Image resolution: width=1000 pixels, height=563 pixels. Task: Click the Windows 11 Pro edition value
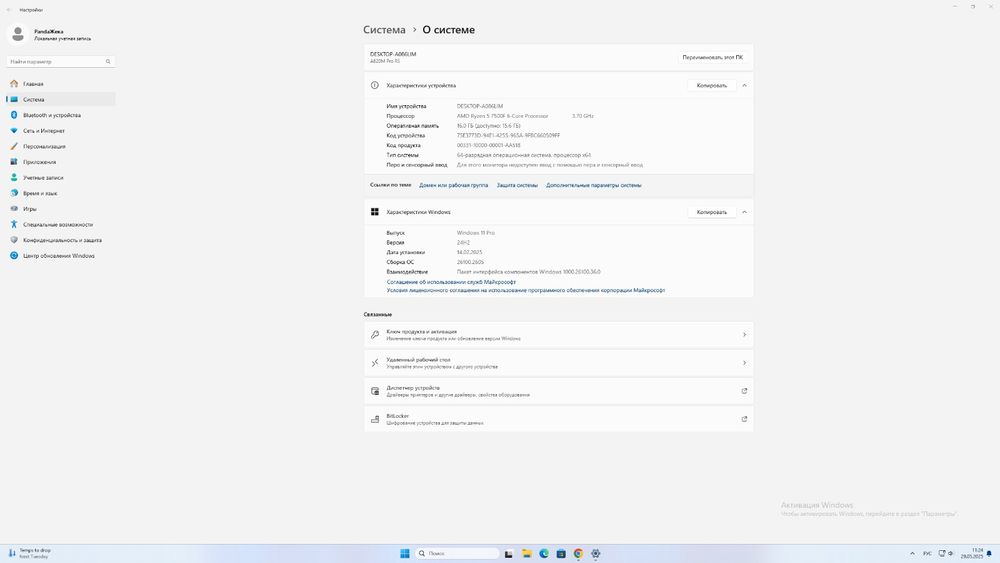click(476, 233)
